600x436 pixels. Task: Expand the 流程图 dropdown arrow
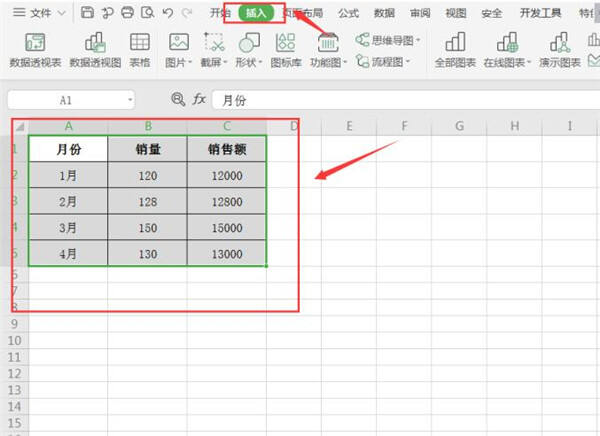tap(408, 61)
